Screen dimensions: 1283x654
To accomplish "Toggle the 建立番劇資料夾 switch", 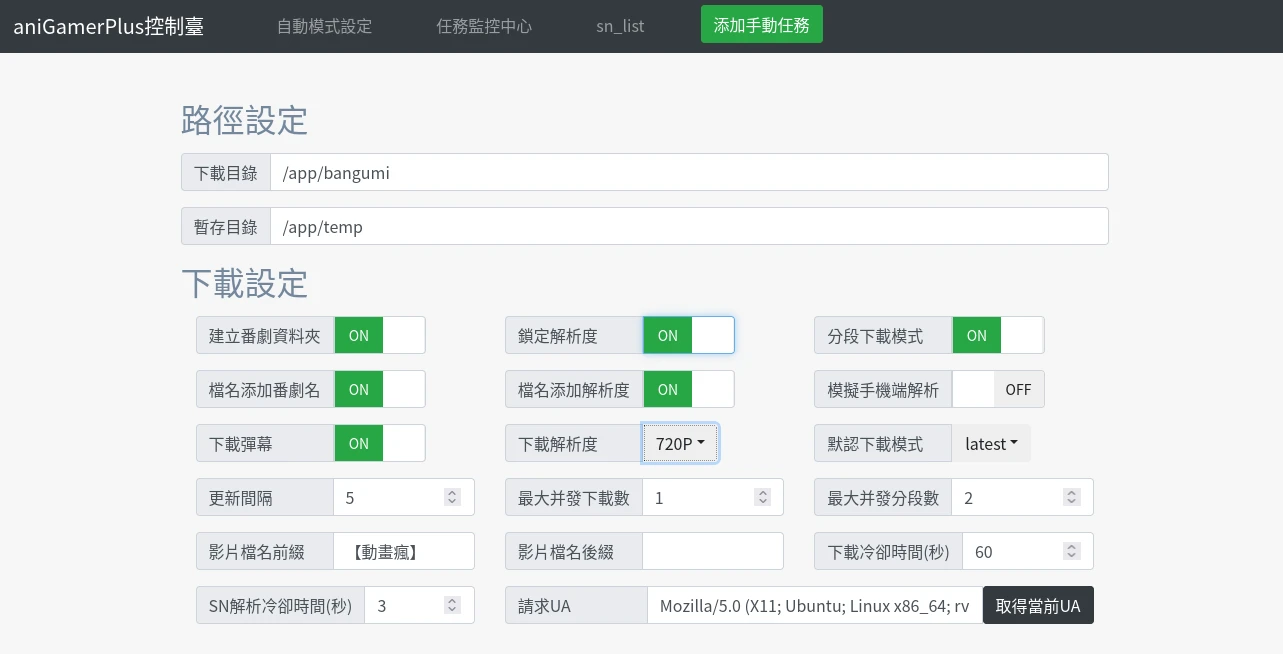I will (x=380, y=336).
